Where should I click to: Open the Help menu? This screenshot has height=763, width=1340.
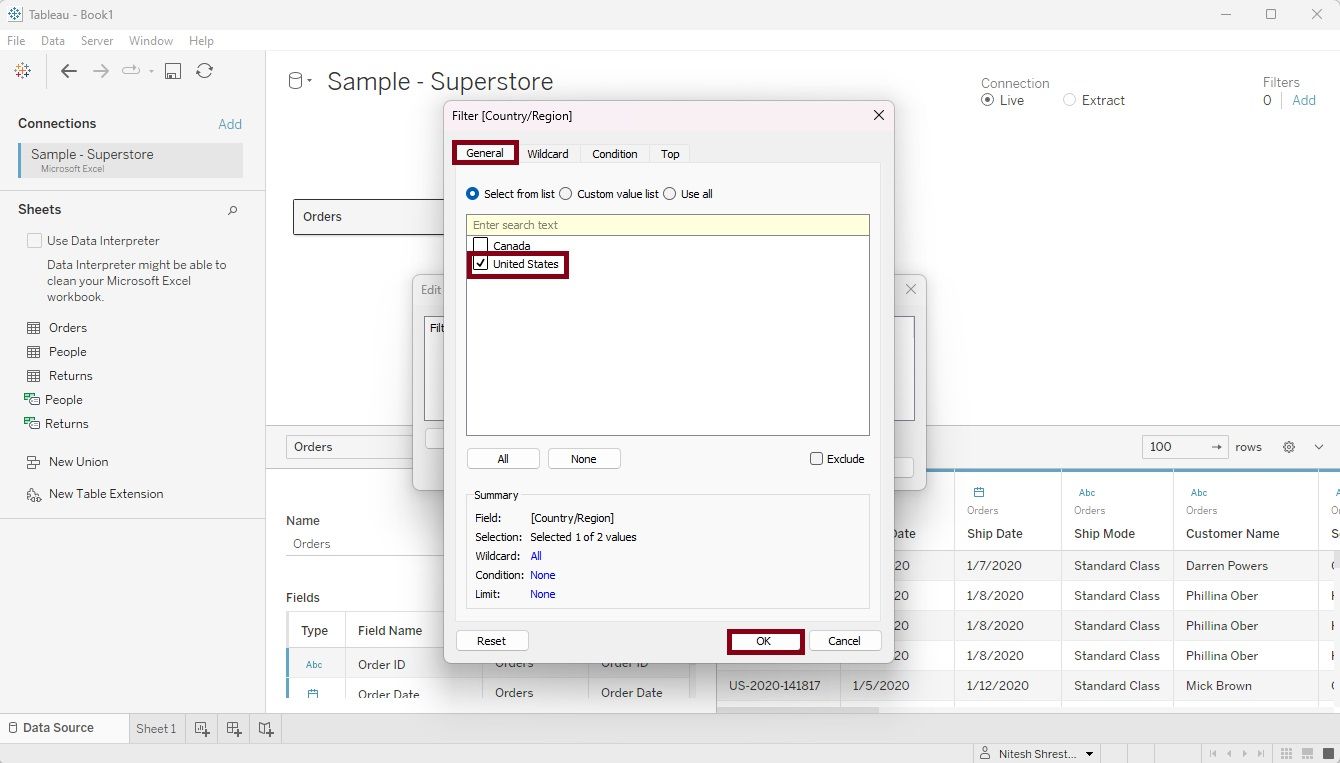pos(201,41)
